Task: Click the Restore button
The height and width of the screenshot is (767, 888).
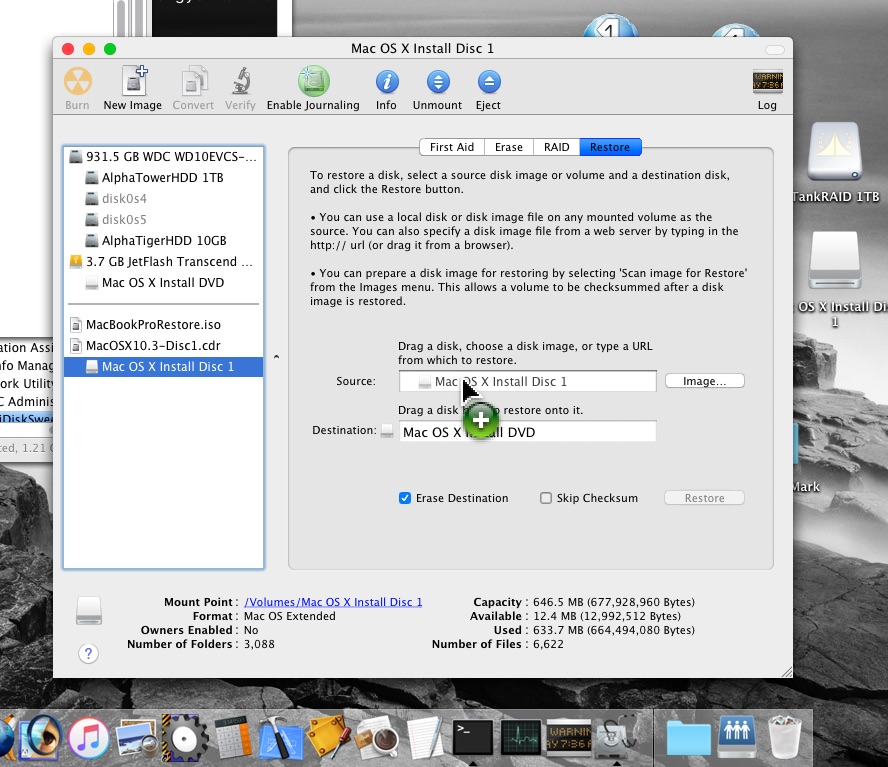Action: click(x=704, y=498)
